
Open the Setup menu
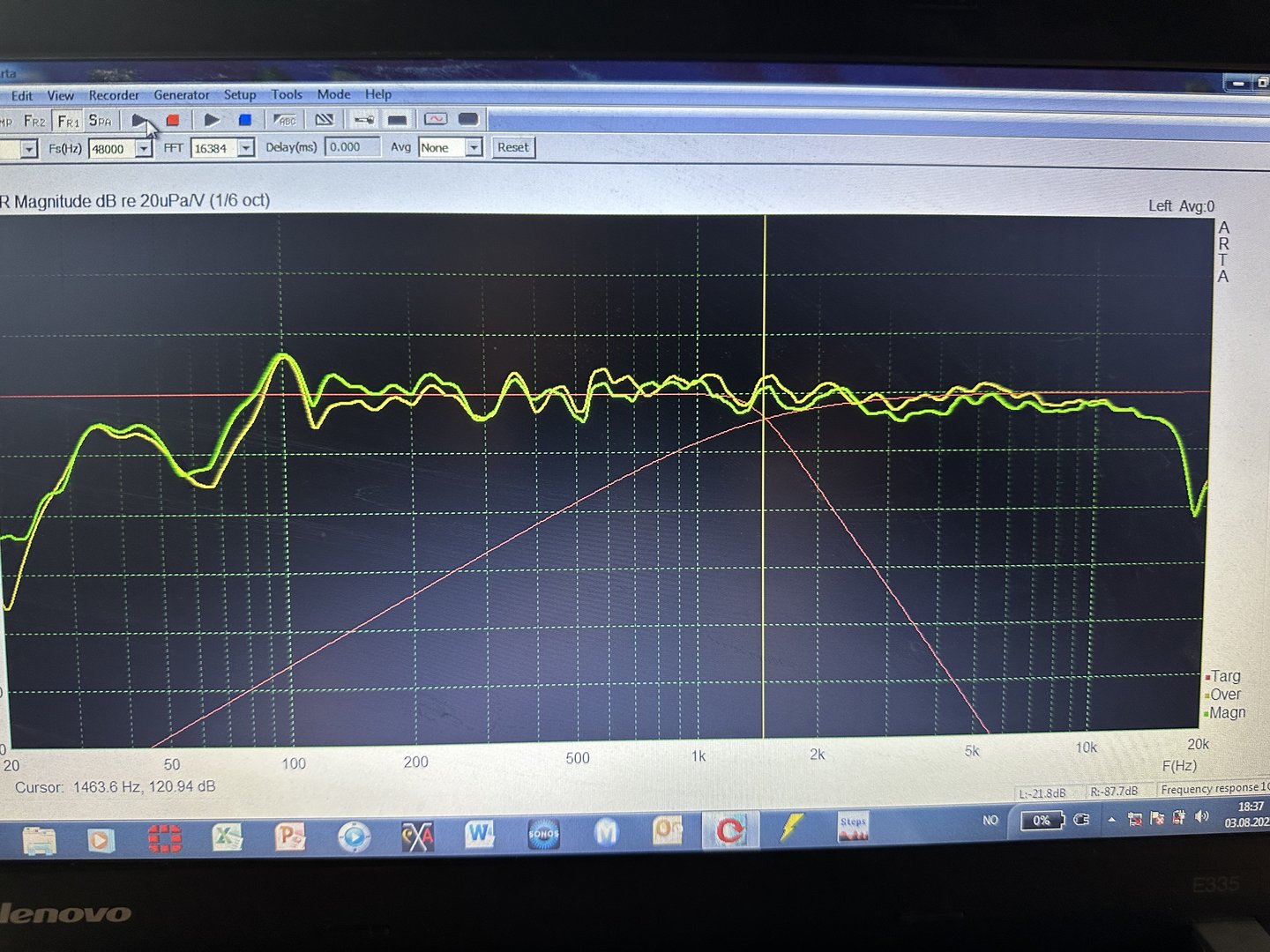click(240, 94)
